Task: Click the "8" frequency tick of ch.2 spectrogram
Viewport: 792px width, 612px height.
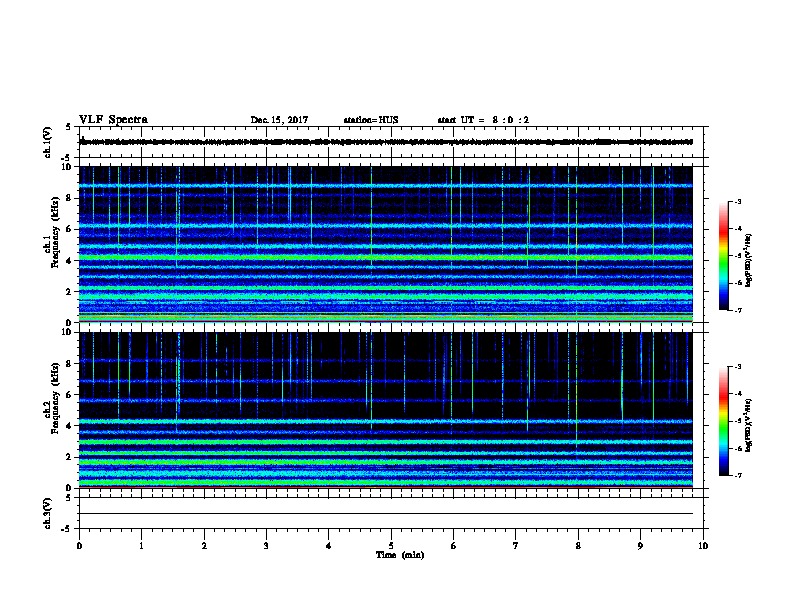Action: click(x=70, y=364)
